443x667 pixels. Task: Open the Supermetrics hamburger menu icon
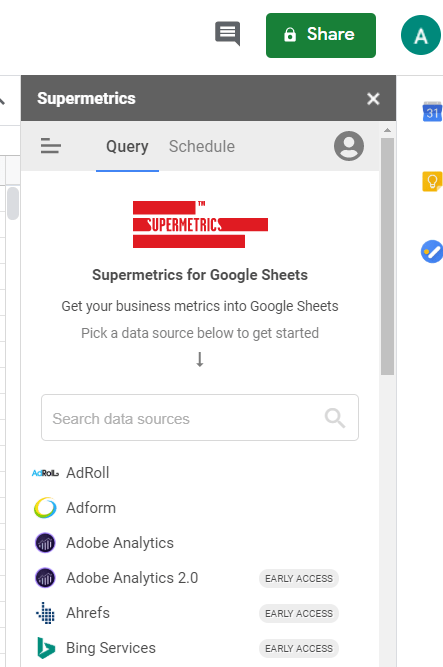coord(51,146)
